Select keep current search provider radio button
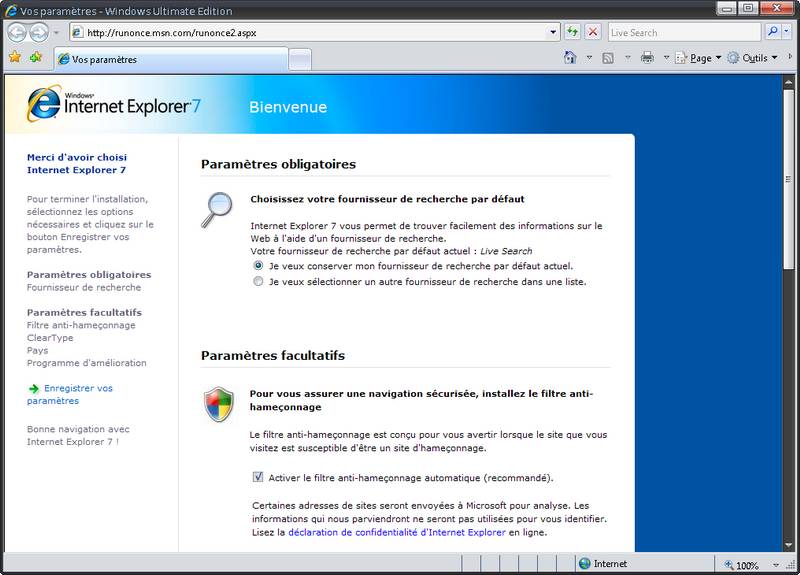Viewport: 800px width, 575px height. pyautogui.click(x=258, y=266)
